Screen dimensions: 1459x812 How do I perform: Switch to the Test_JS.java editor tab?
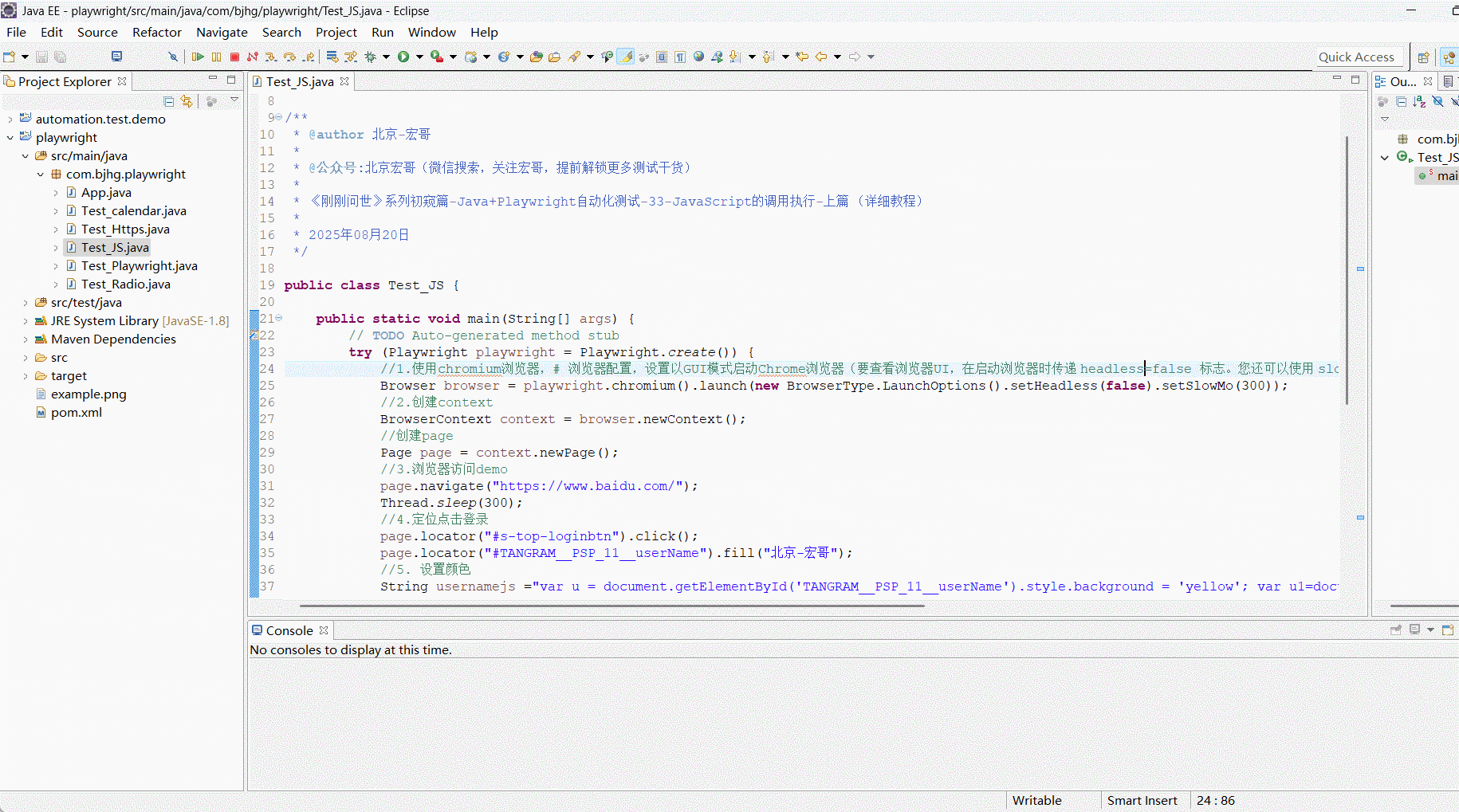coord(300,81)
